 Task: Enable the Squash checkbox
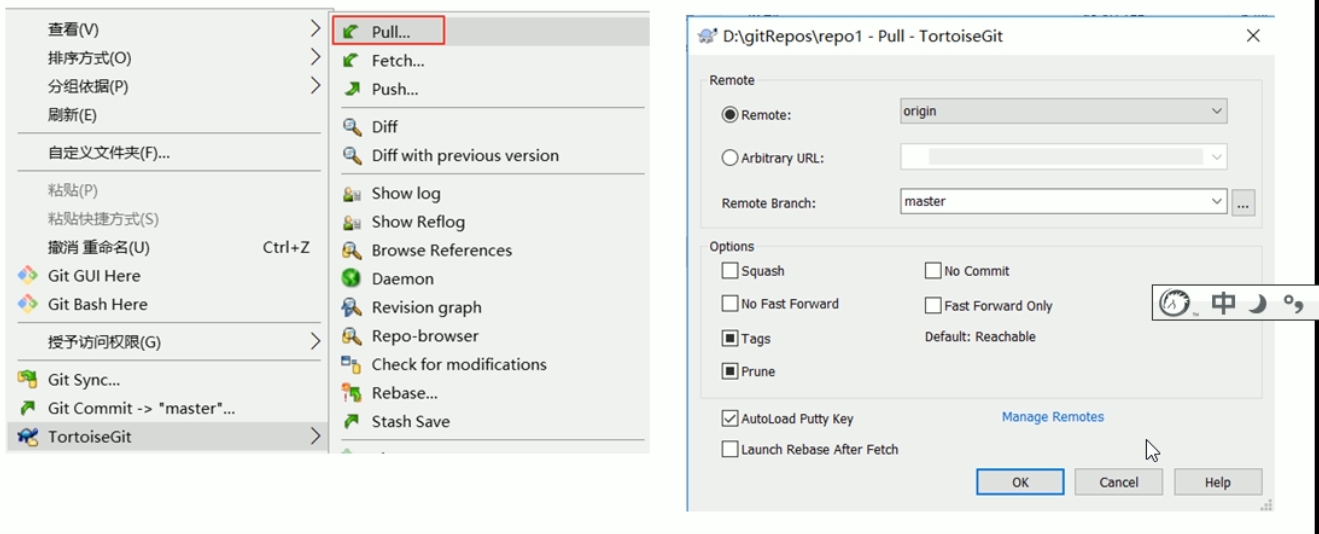(x=730, y=271)
